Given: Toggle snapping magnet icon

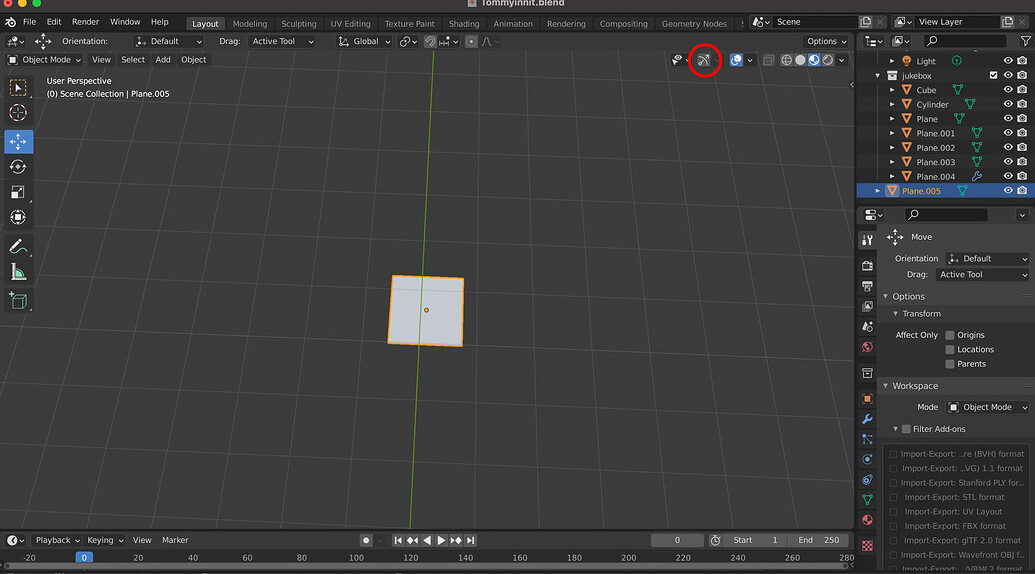Looking at the screenshot, I should [x=430, y=42].
